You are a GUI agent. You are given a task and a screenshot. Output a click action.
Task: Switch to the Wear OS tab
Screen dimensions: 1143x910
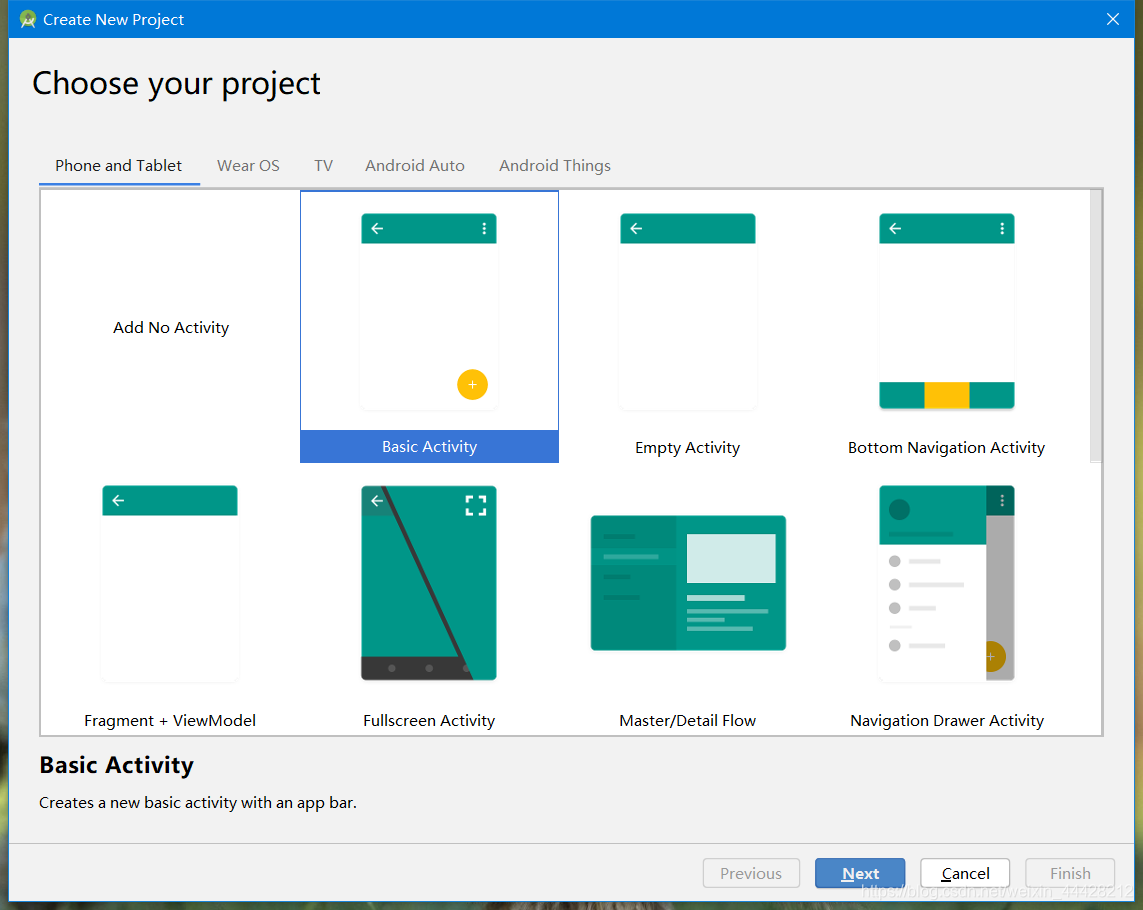[248, 166]
